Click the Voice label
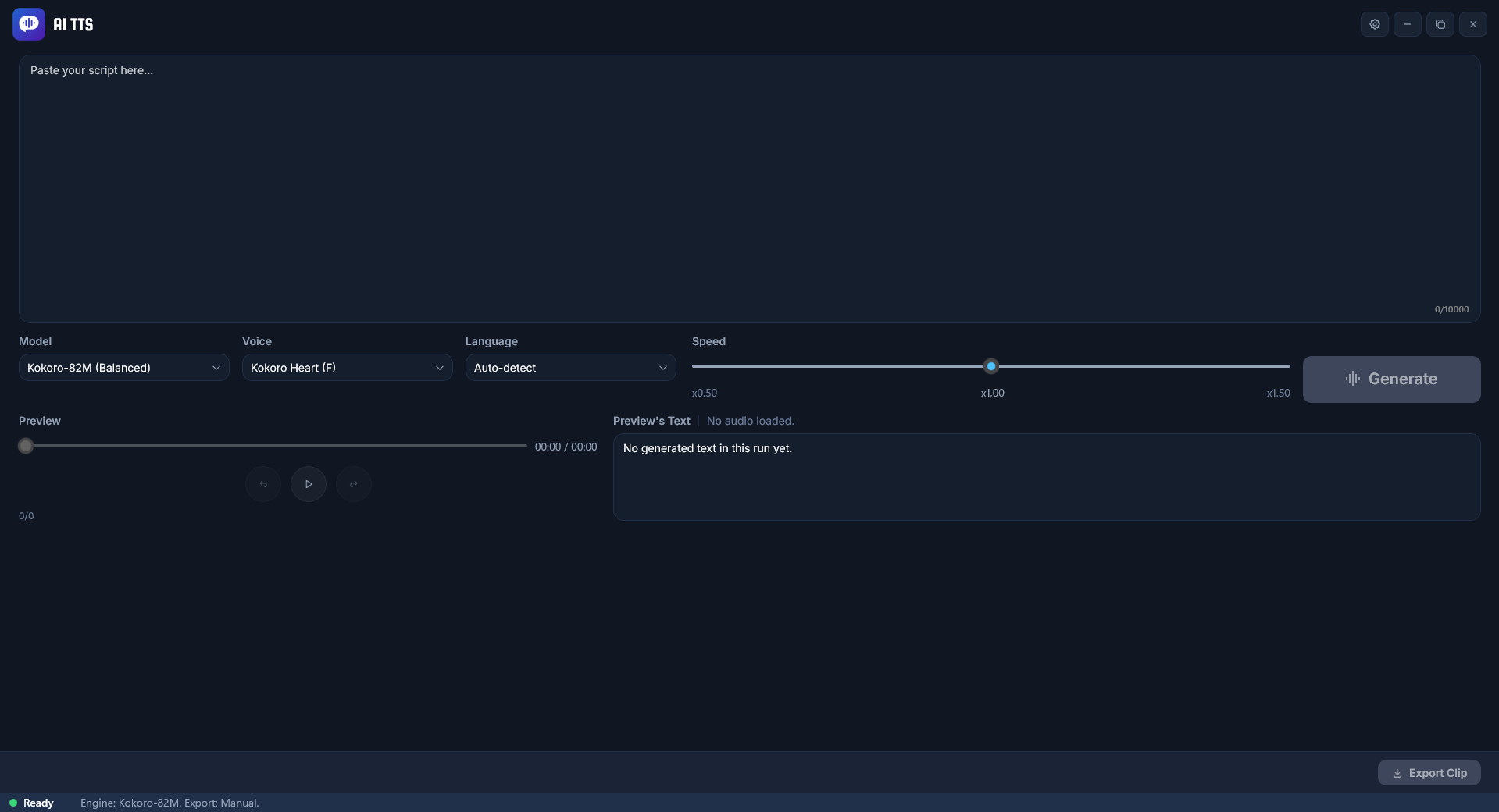The width and height of the screenshot is (1499, 812). point(257,341)
